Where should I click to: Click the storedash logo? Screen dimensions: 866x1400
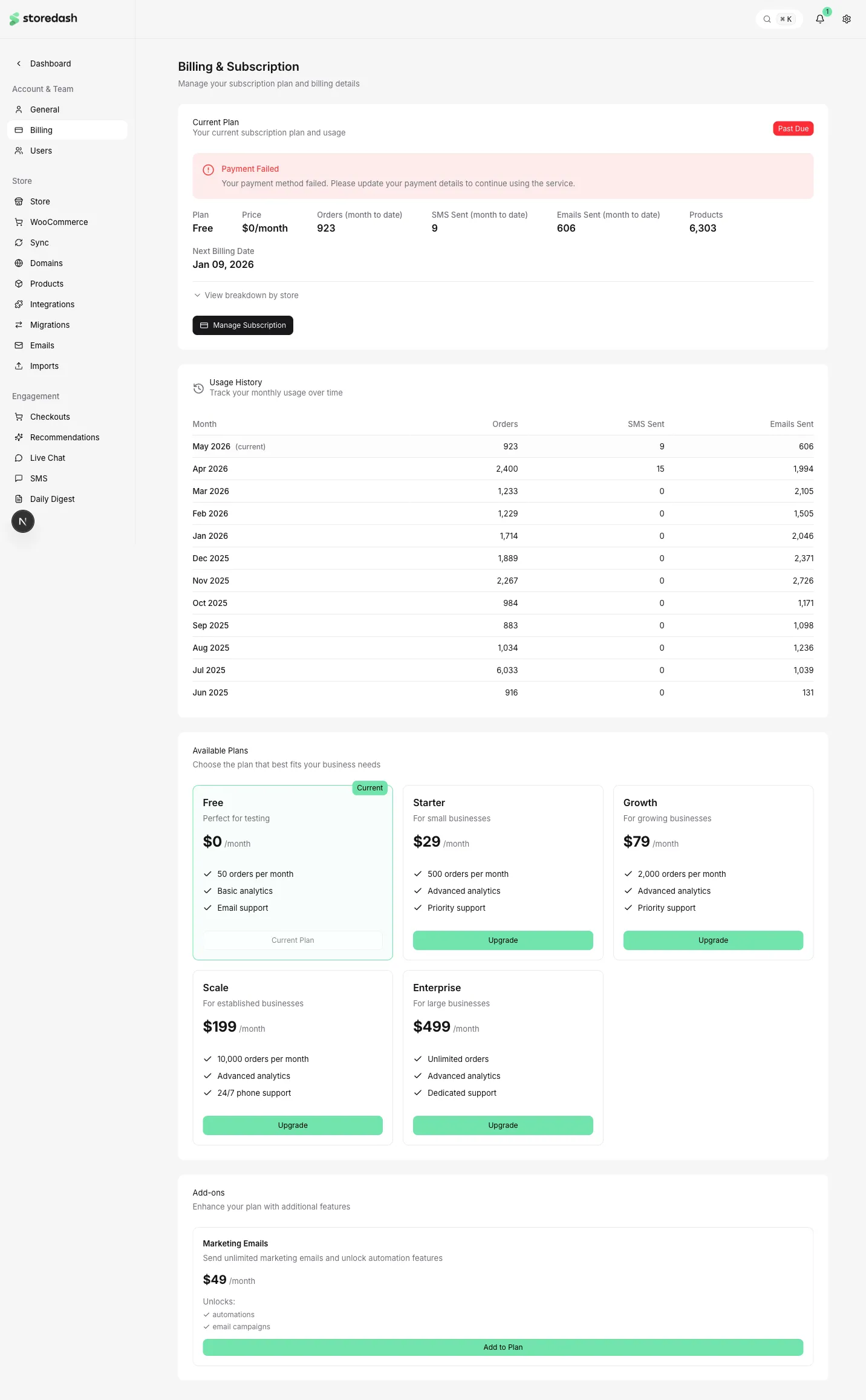click(44, 19)
